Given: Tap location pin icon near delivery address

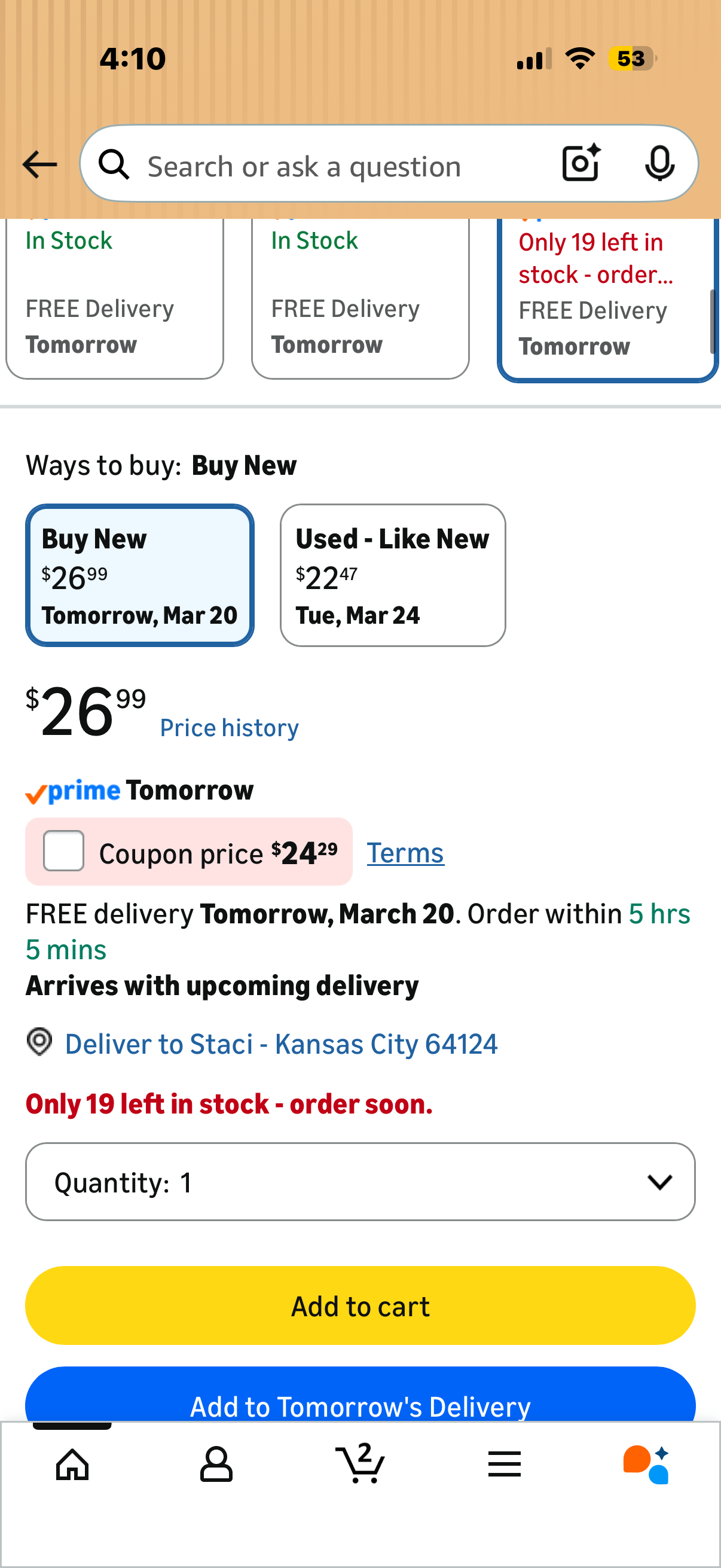Looking at the screenshot, I should pyautogui.click(x=39, y=1042).
